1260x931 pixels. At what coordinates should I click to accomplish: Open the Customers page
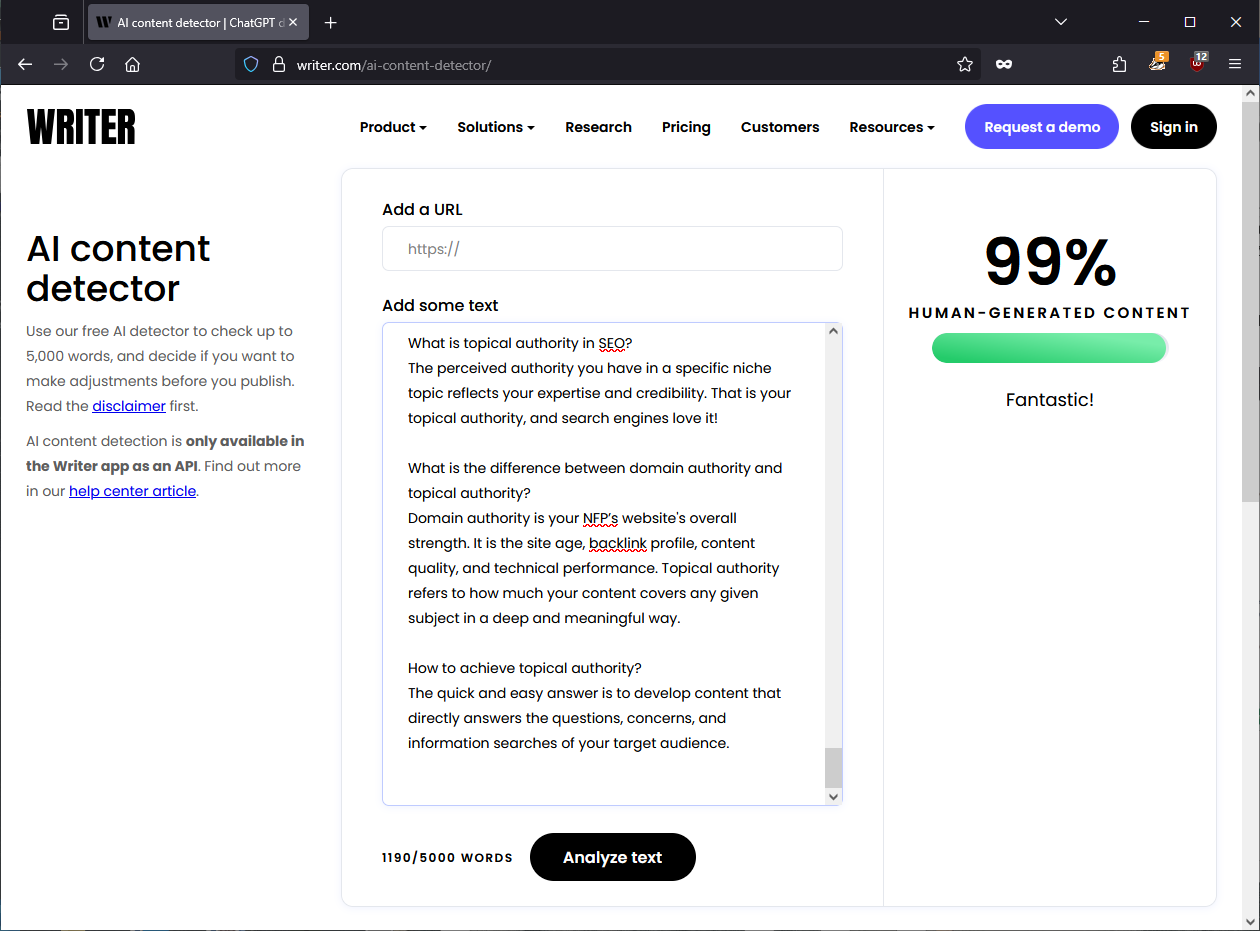click(780, 127)
